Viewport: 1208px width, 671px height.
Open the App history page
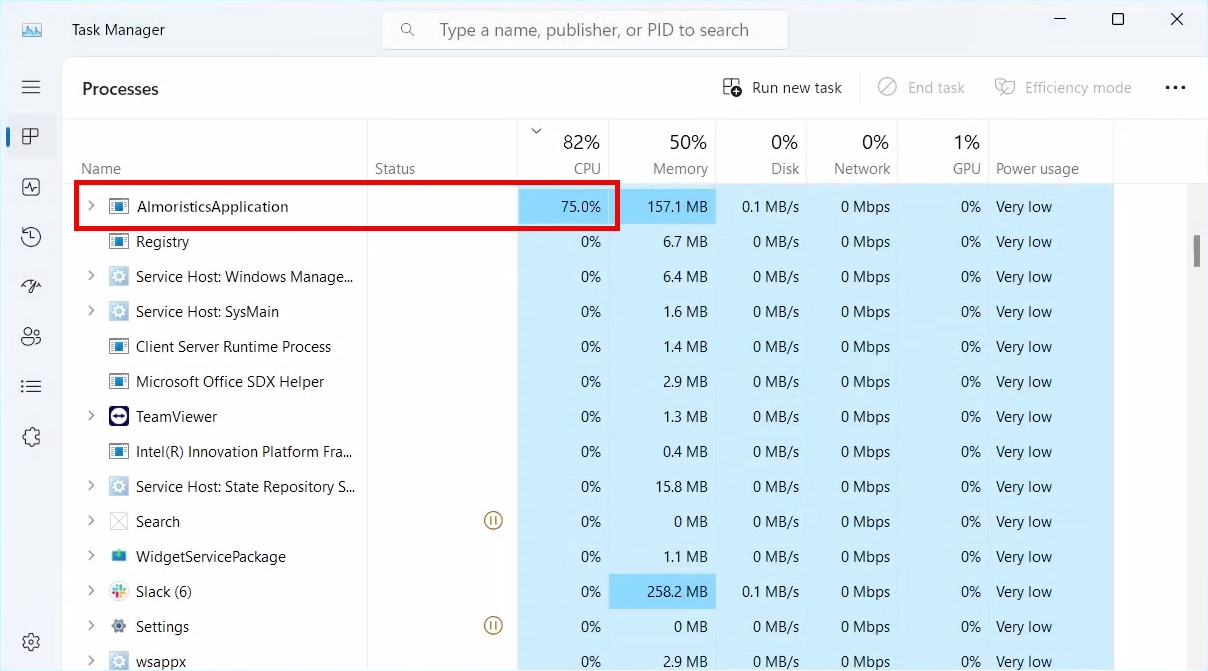(31, 236)
